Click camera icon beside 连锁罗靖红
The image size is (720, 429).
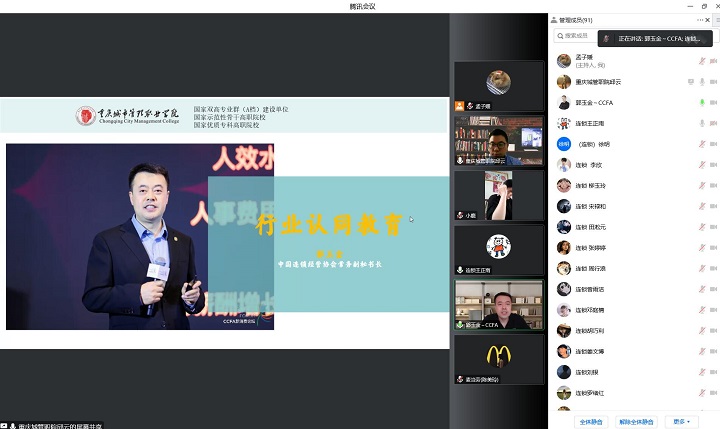pyautogui.click(x=713, y=393)
